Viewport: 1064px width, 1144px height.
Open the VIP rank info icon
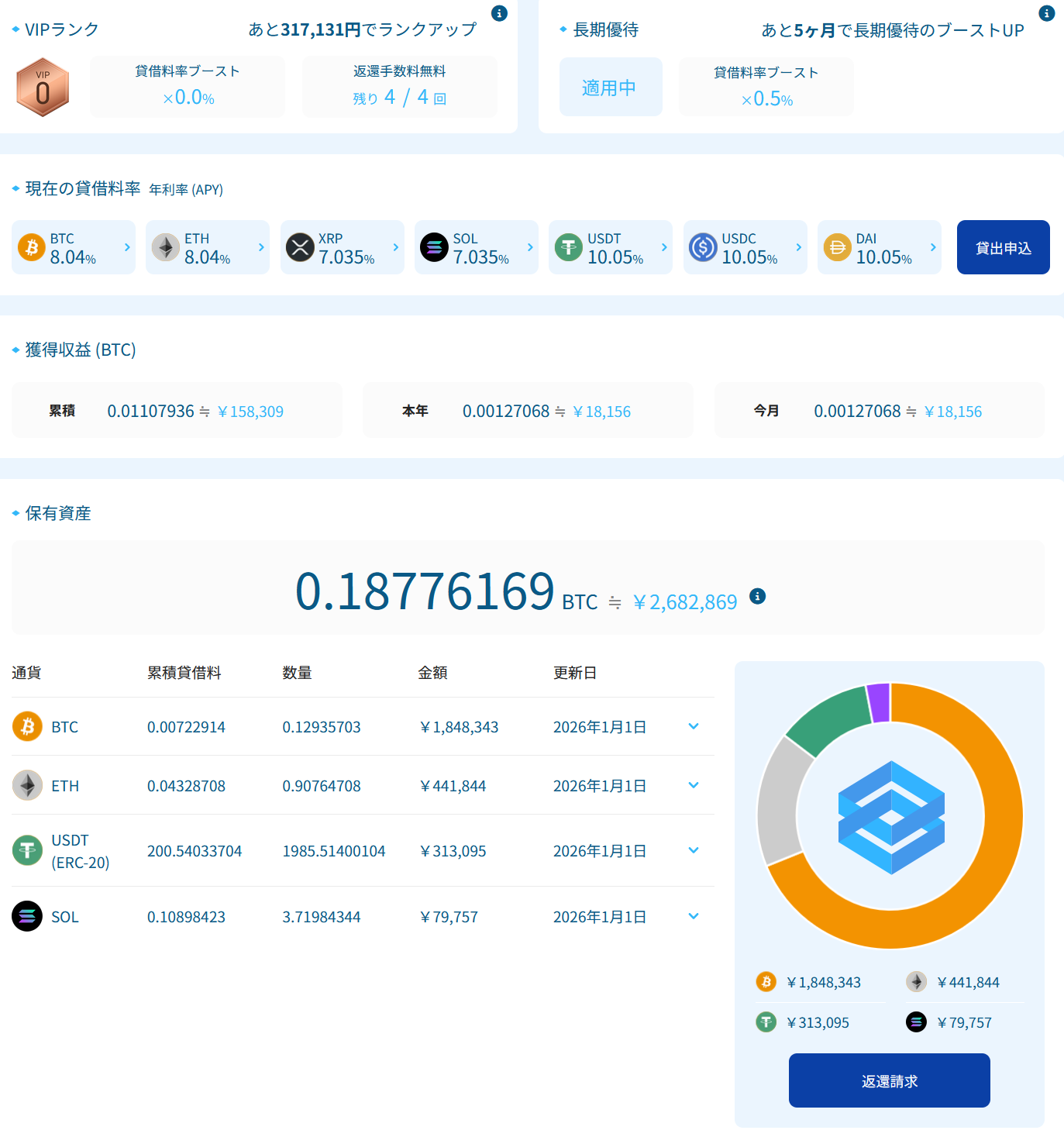click(500, 13)
